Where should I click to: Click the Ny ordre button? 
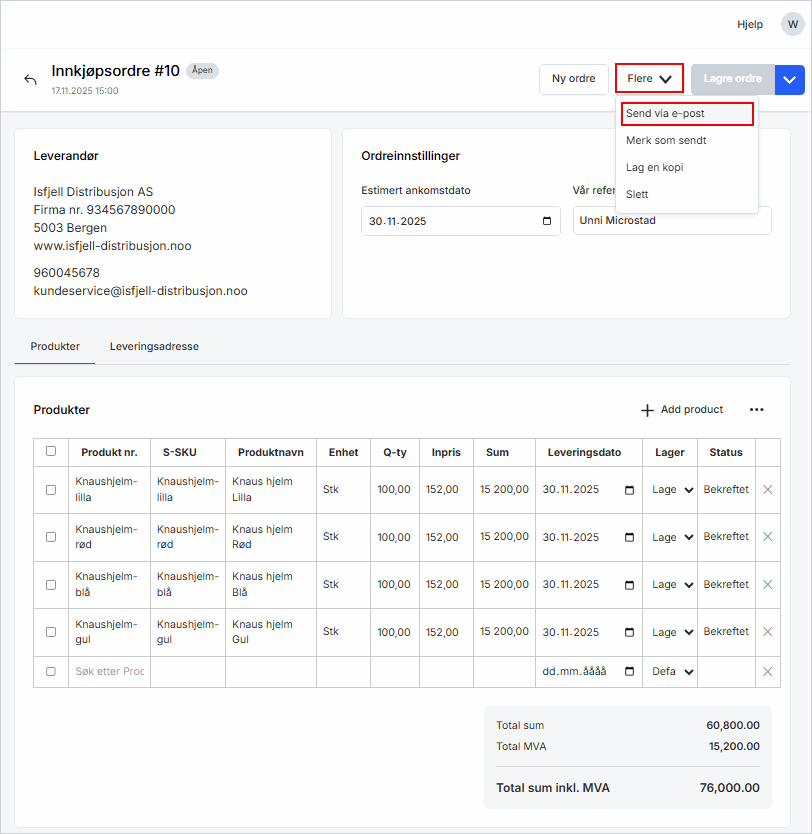click(573, 79)
